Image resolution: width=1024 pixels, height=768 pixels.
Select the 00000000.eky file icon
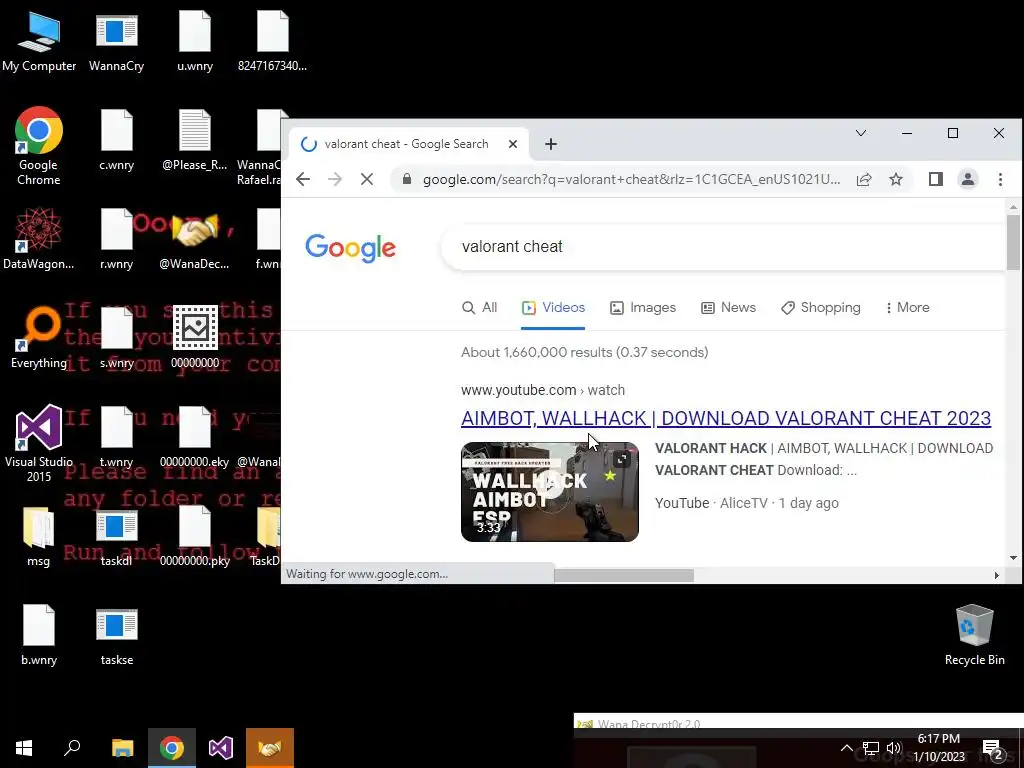pyautogui.click(x=195, y=438)
